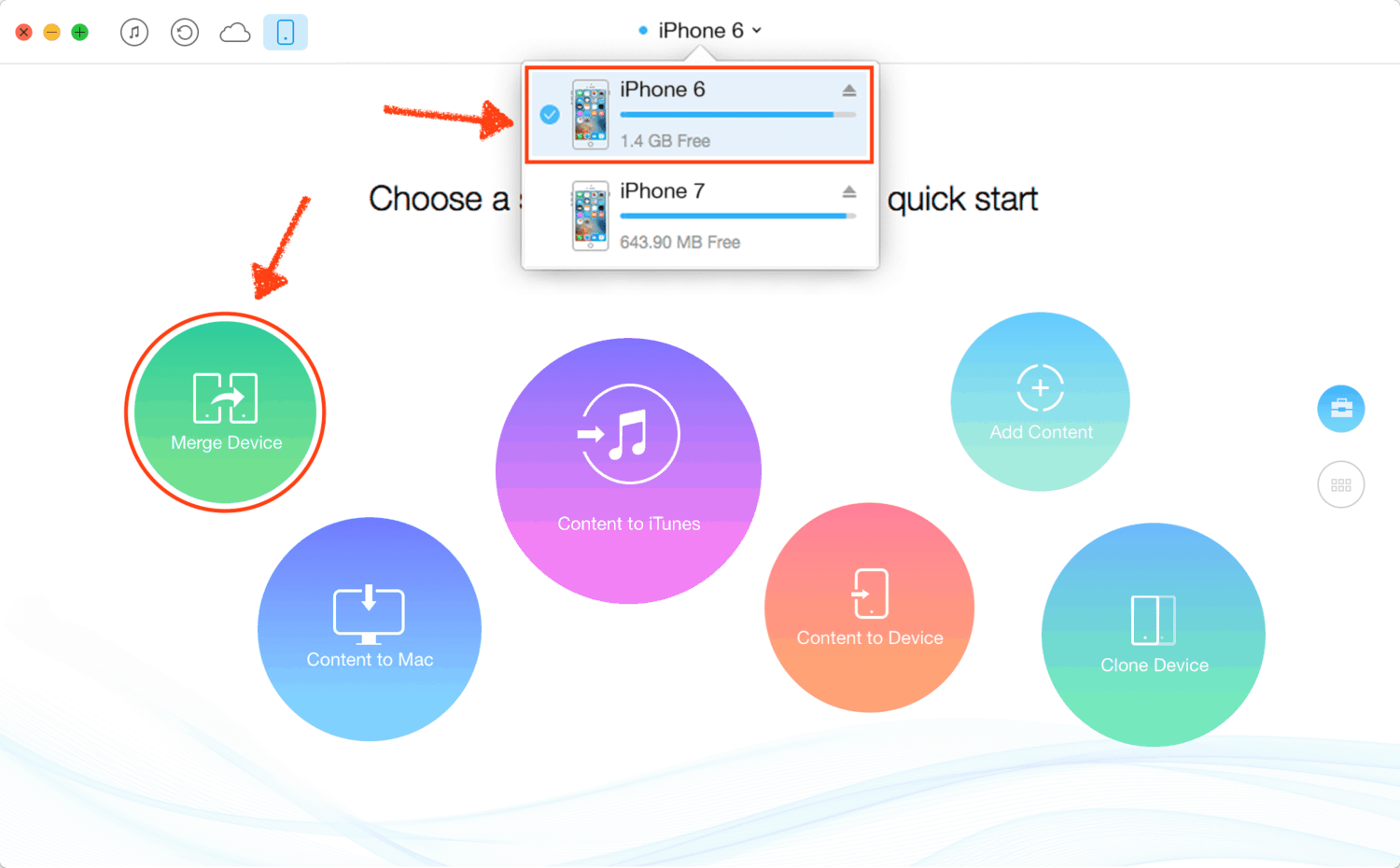
Task: Click the '1.4 GB Free' text
Action: pyautogui.click(x=665, y=141)
